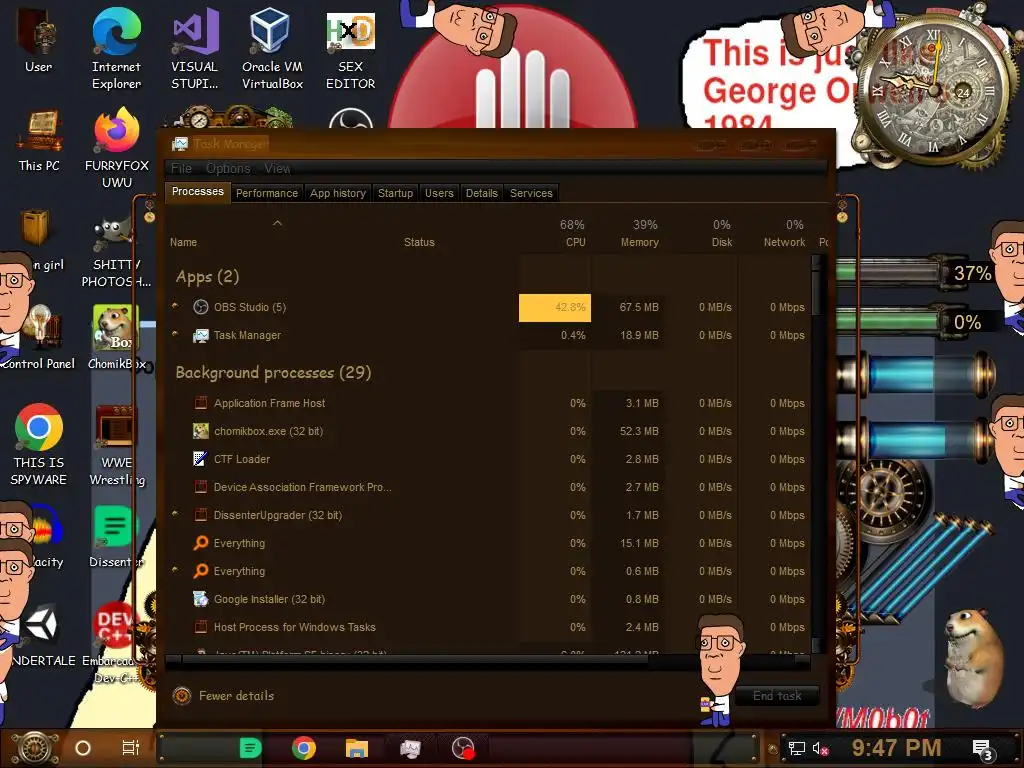Open the User folder desktop icon
The width and height of the screenshot is (1024, 768).
coord(38,40)
